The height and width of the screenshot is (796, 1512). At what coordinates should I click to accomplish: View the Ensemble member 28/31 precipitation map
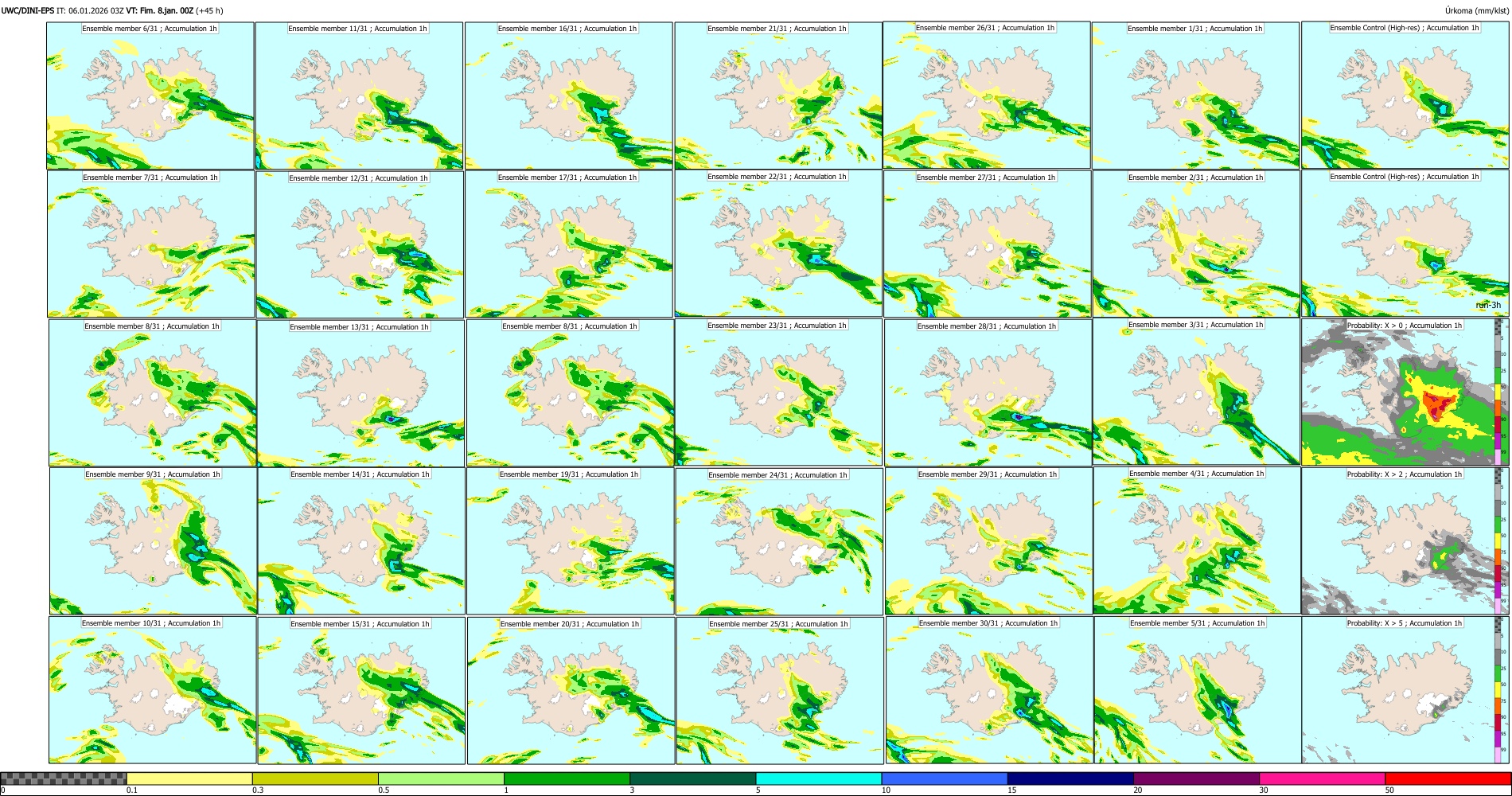point(988,393)
